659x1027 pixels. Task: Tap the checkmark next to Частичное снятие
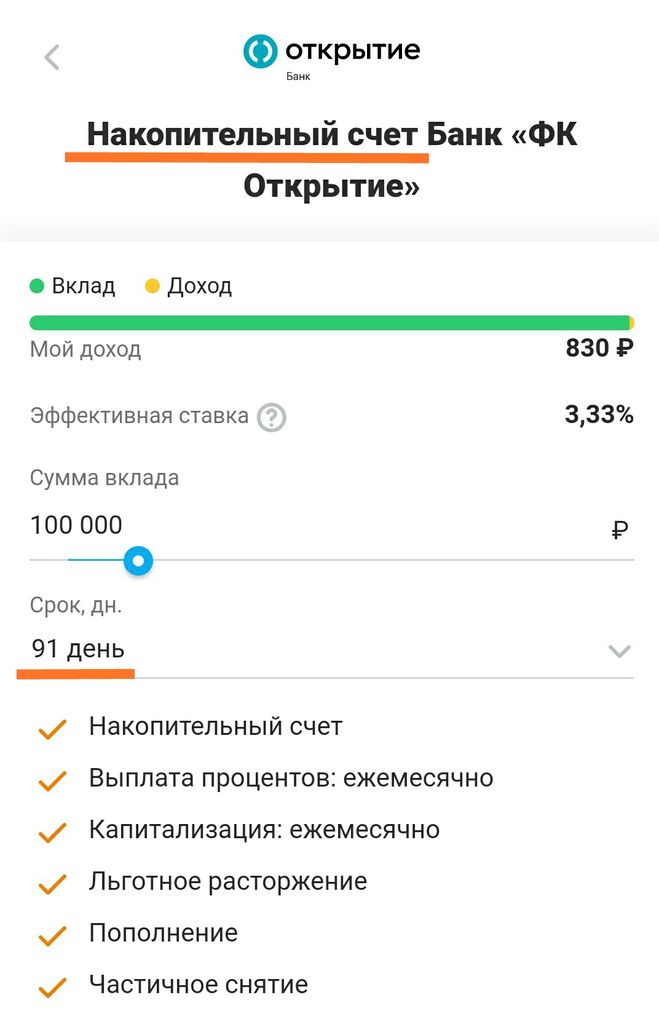click(x=52, y=987)
